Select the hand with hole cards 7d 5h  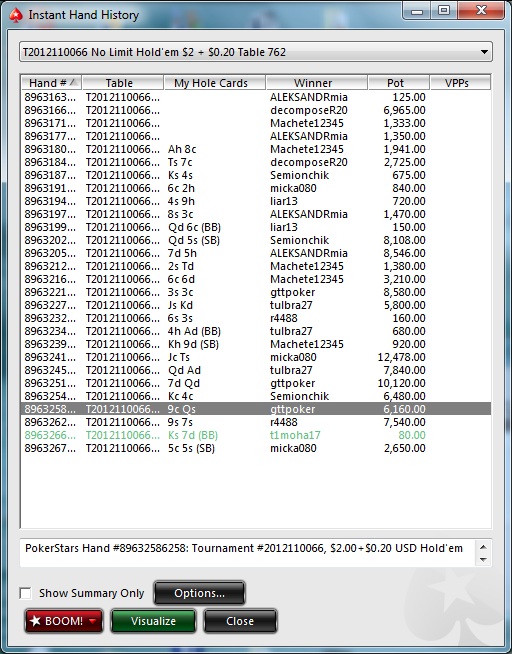(x=256, y=253)
